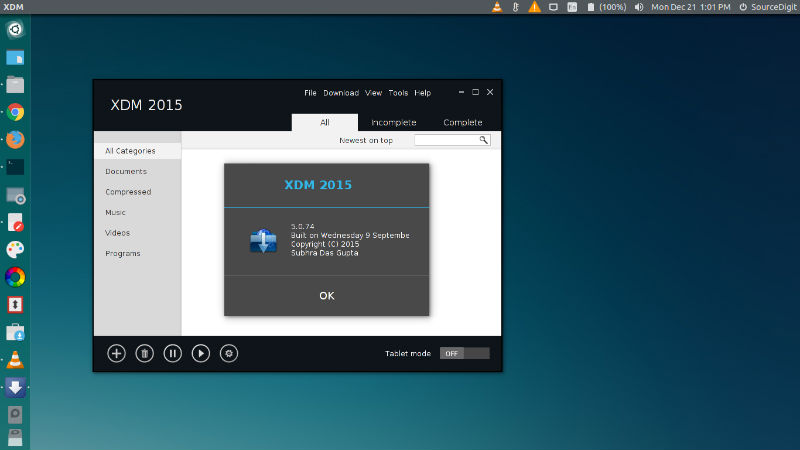800x450 pixels.
Task: Open SourceDigit session power menu
Action: [x=767, y=7]
